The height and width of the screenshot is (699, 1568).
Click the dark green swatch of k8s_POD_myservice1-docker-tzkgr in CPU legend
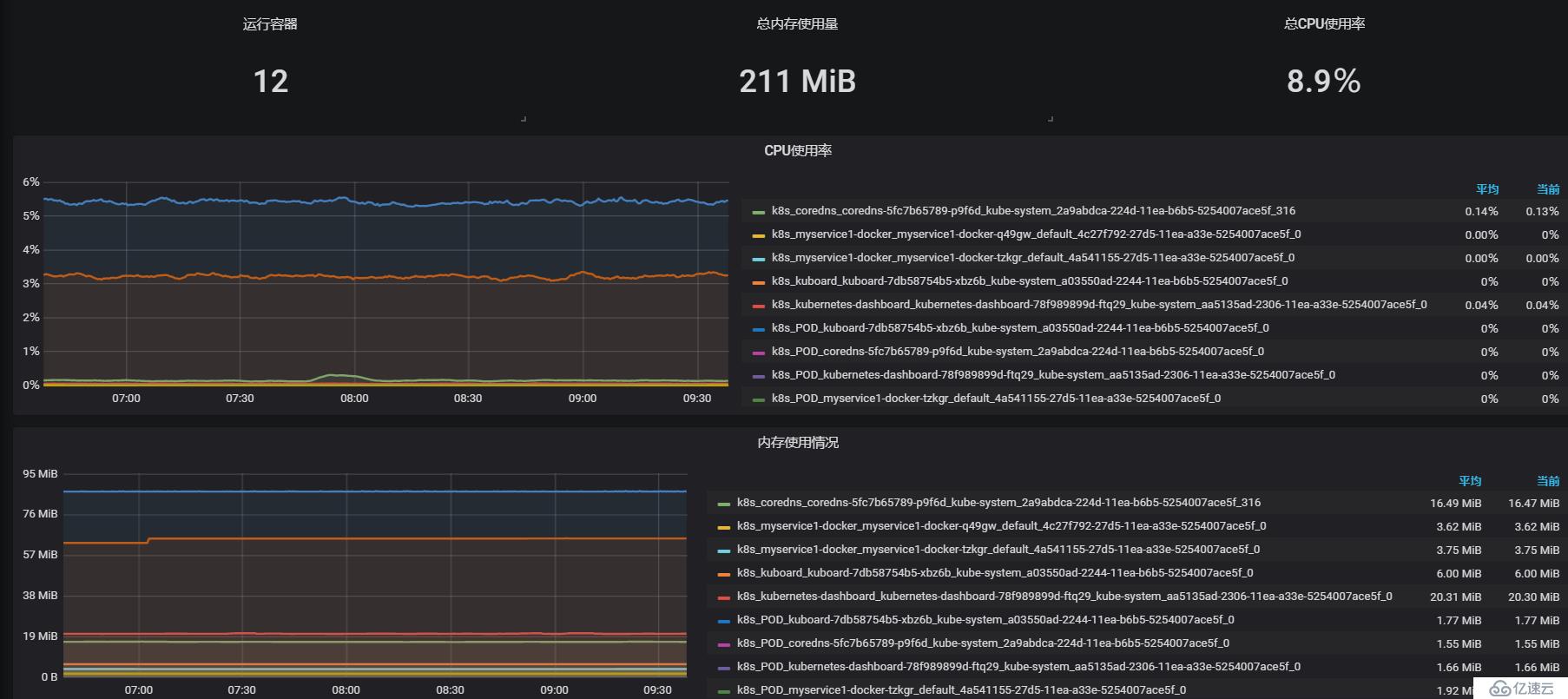(759, 399)
